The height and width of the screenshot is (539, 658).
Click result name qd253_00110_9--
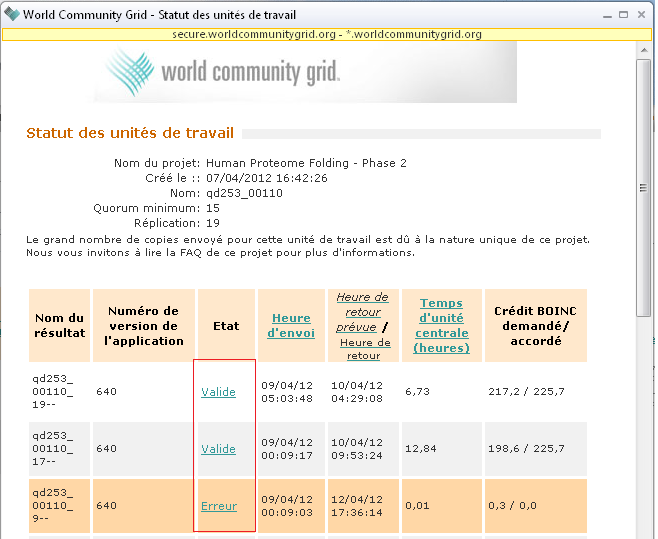[52, 505]
